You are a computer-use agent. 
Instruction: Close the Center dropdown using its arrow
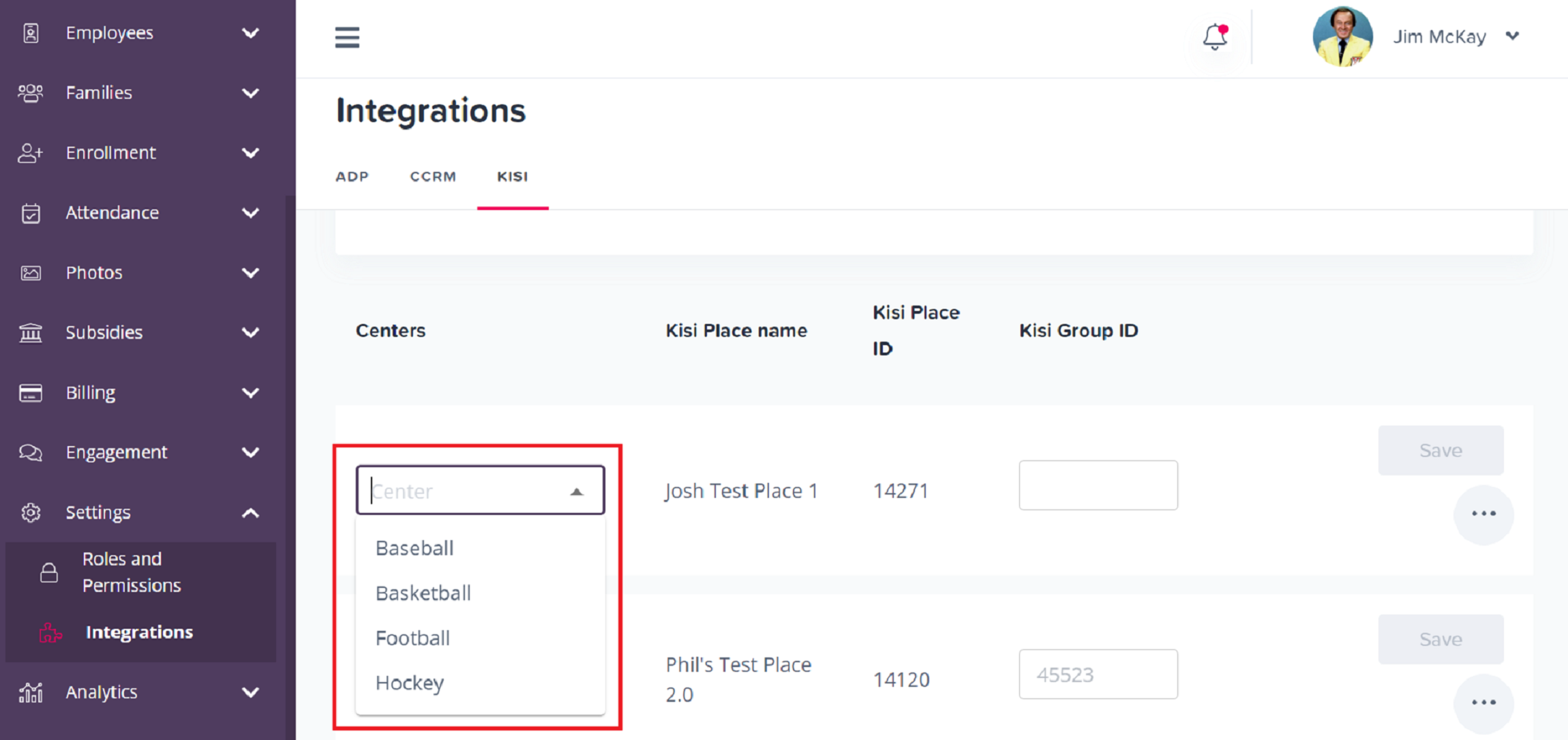click(577, 491)
